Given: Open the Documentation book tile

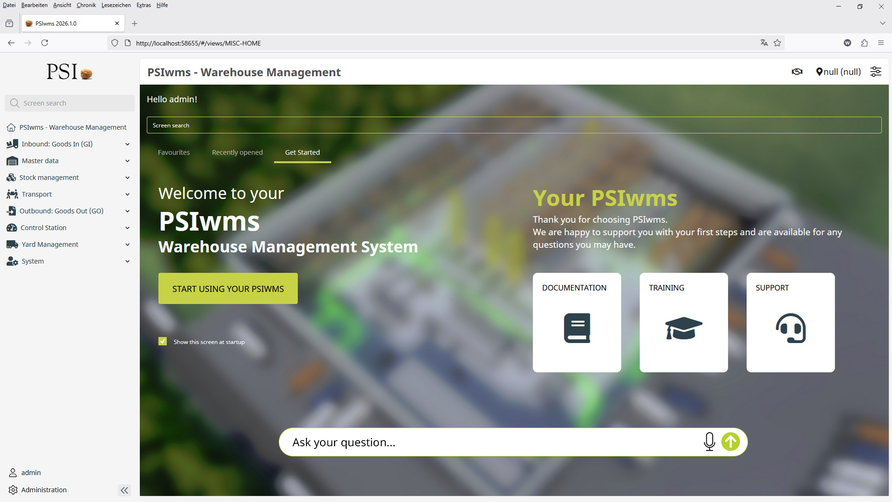Looking at the screenshot, I should click(577, 322).
